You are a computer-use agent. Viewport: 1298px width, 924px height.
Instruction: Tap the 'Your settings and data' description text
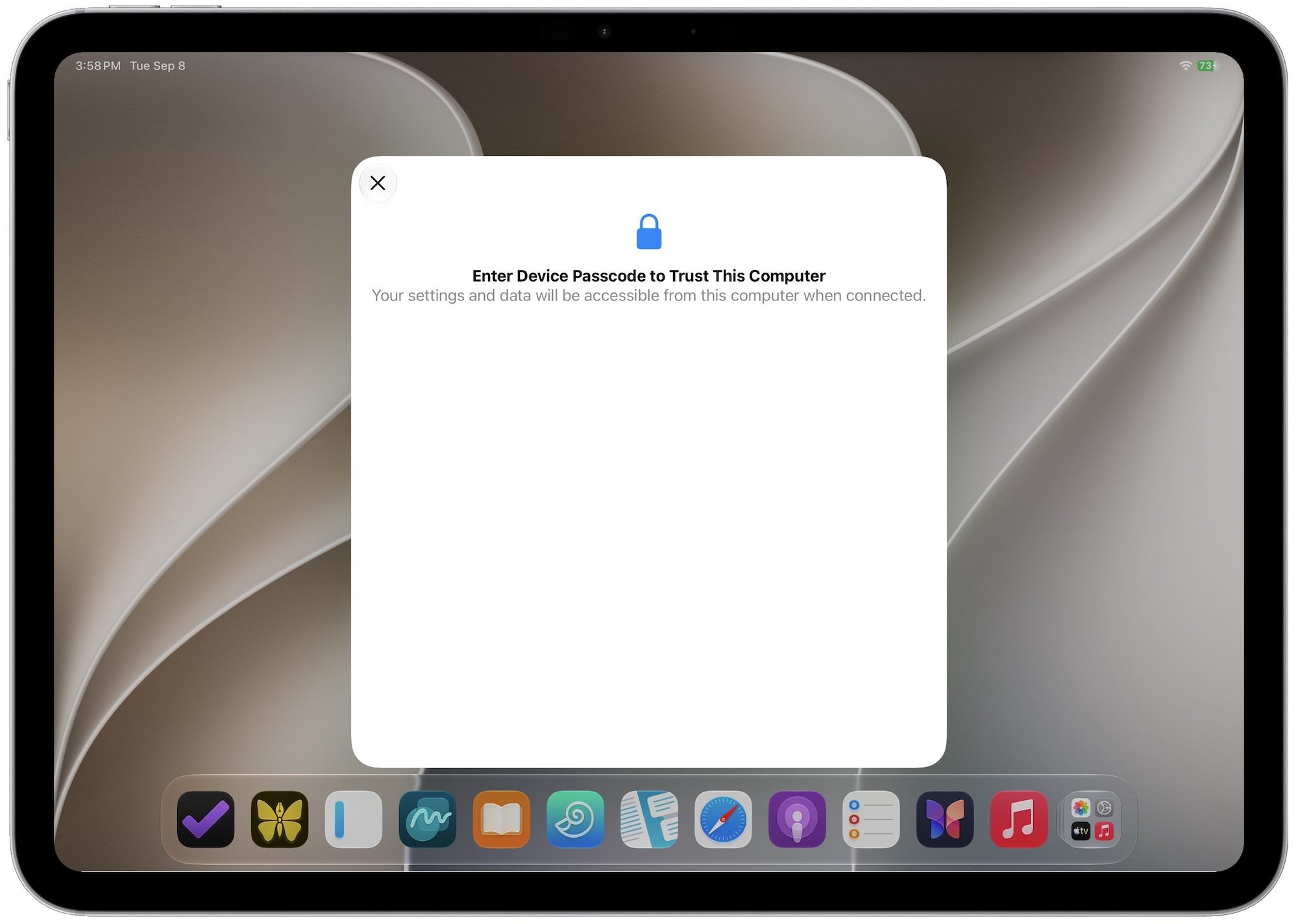[x=649, y=295]
